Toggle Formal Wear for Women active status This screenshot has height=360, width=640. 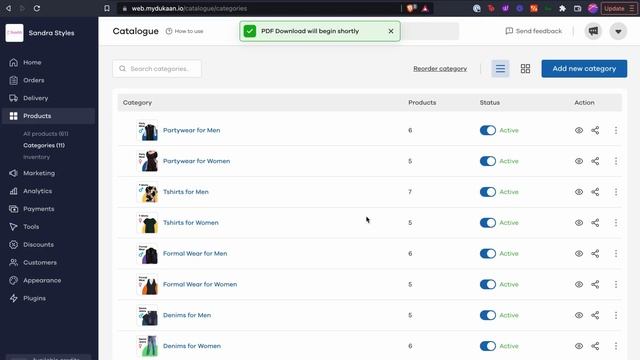[488, 284]
